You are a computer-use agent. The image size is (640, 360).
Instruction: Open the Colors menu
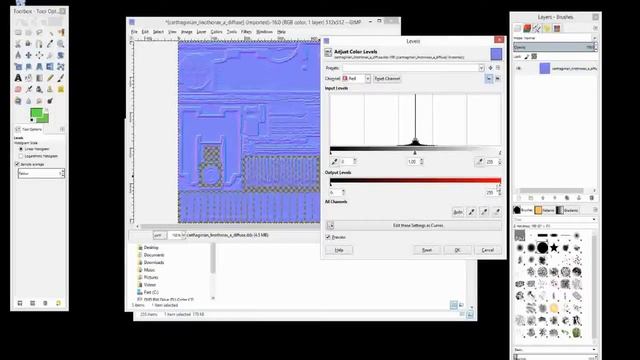(x=216, y=32)
